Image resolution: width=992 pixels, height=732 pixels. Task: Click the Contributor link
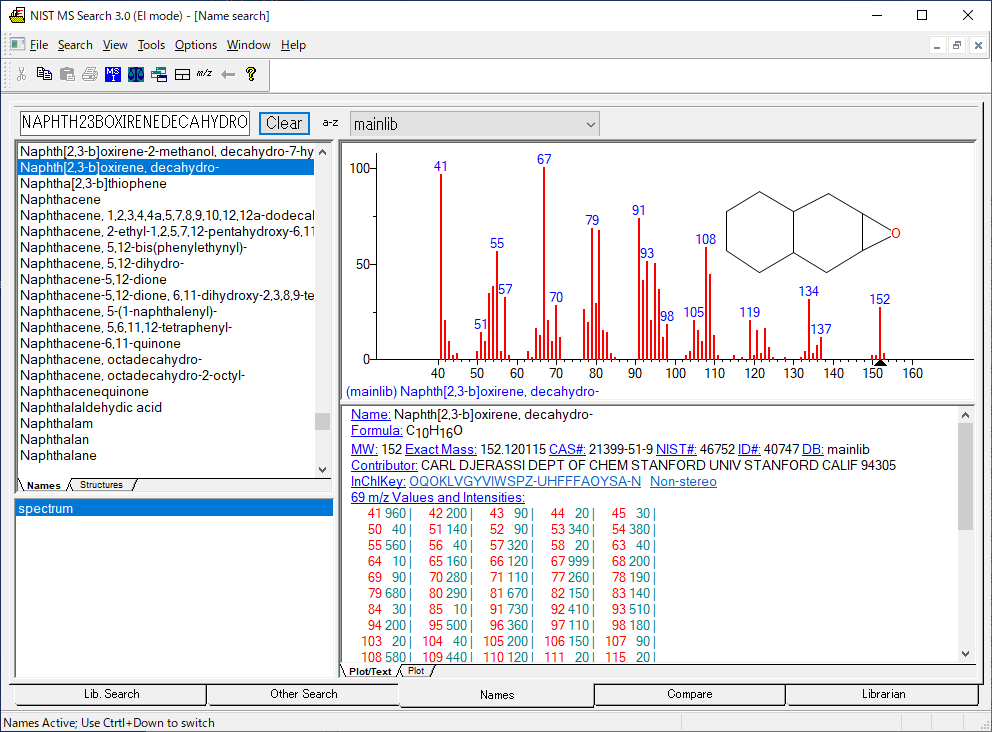click(384, 465)
